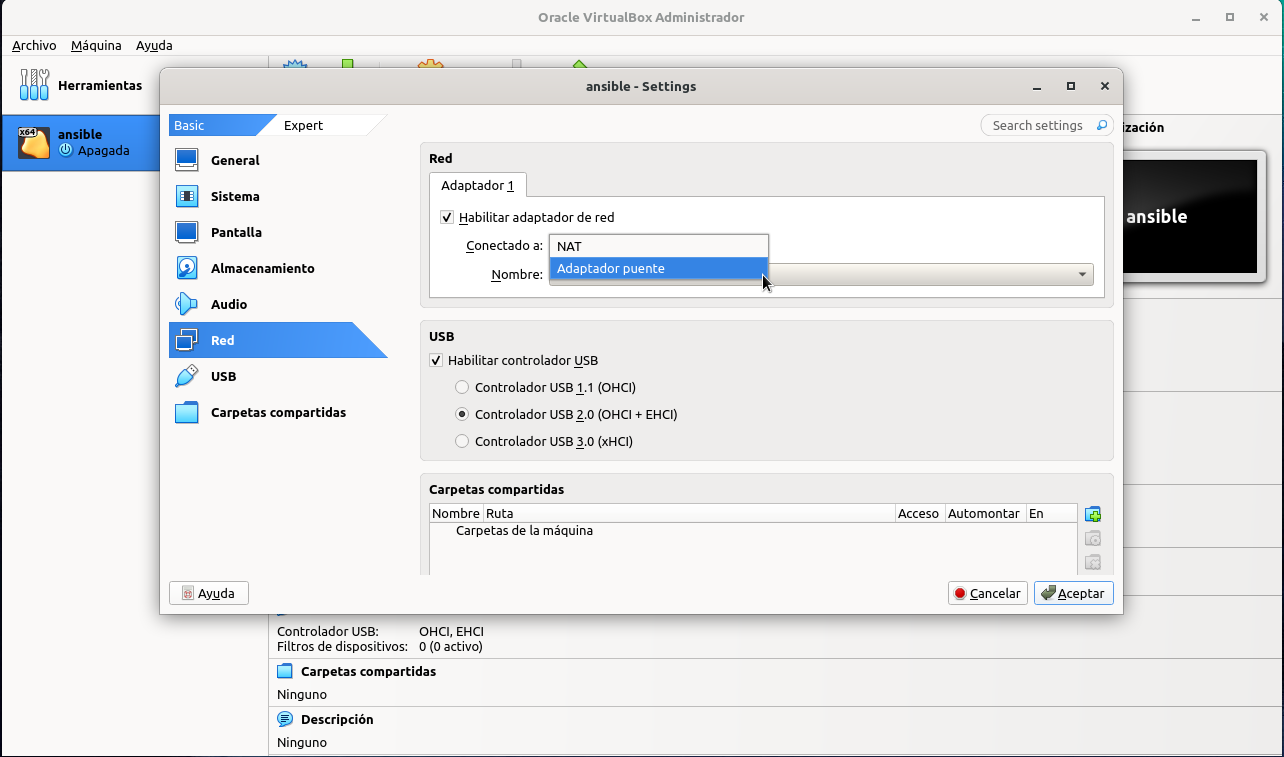The width and height of the screenshot is (1284, 757).
Task: Select Controlador USB 1.1 (OHCI)
Action: tap(462, 387)
